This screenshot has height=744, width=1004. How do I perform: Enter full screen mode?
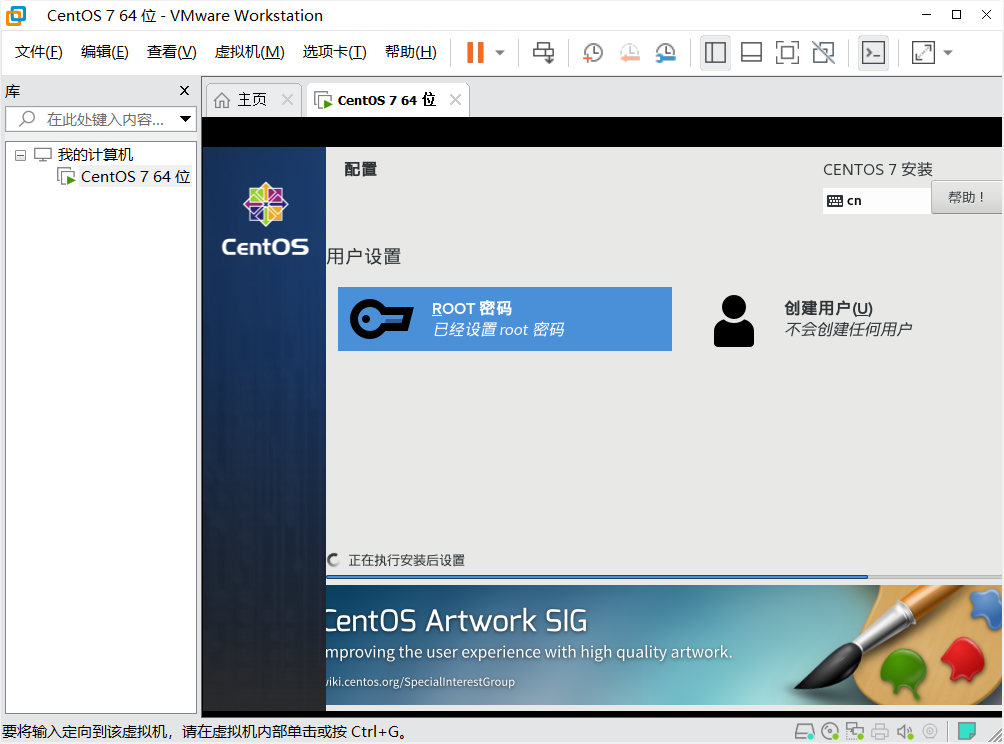click(787, 53)
